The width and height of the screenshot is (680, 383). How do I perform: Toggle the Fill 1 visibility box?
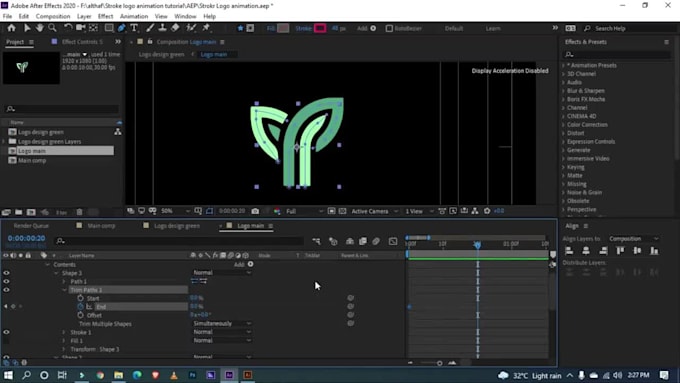pos(6,340)
